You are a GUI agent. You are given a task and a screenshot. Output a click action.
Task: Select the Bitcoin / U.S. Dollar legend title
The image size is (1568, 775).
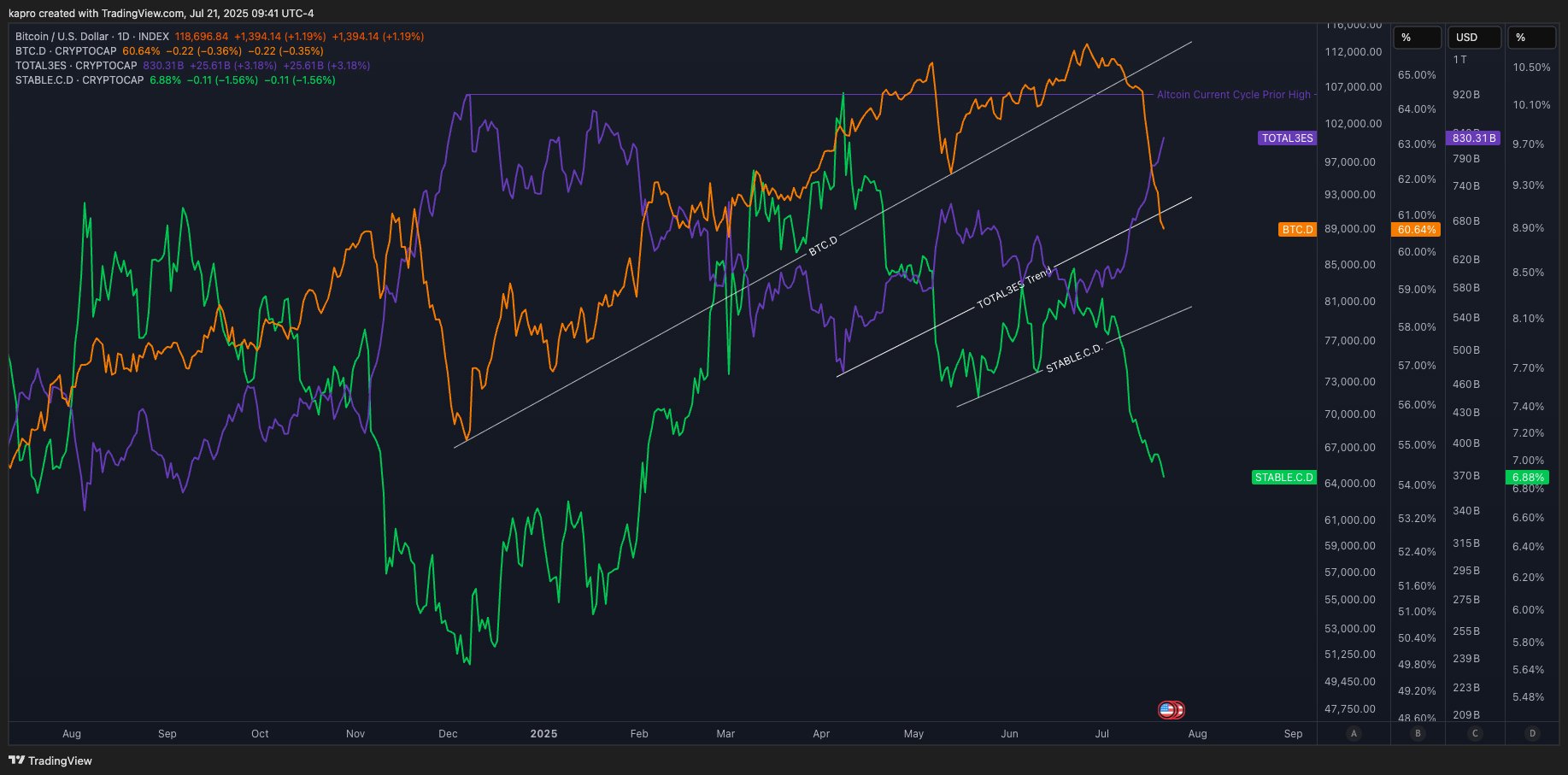click(x=62, y=37)
